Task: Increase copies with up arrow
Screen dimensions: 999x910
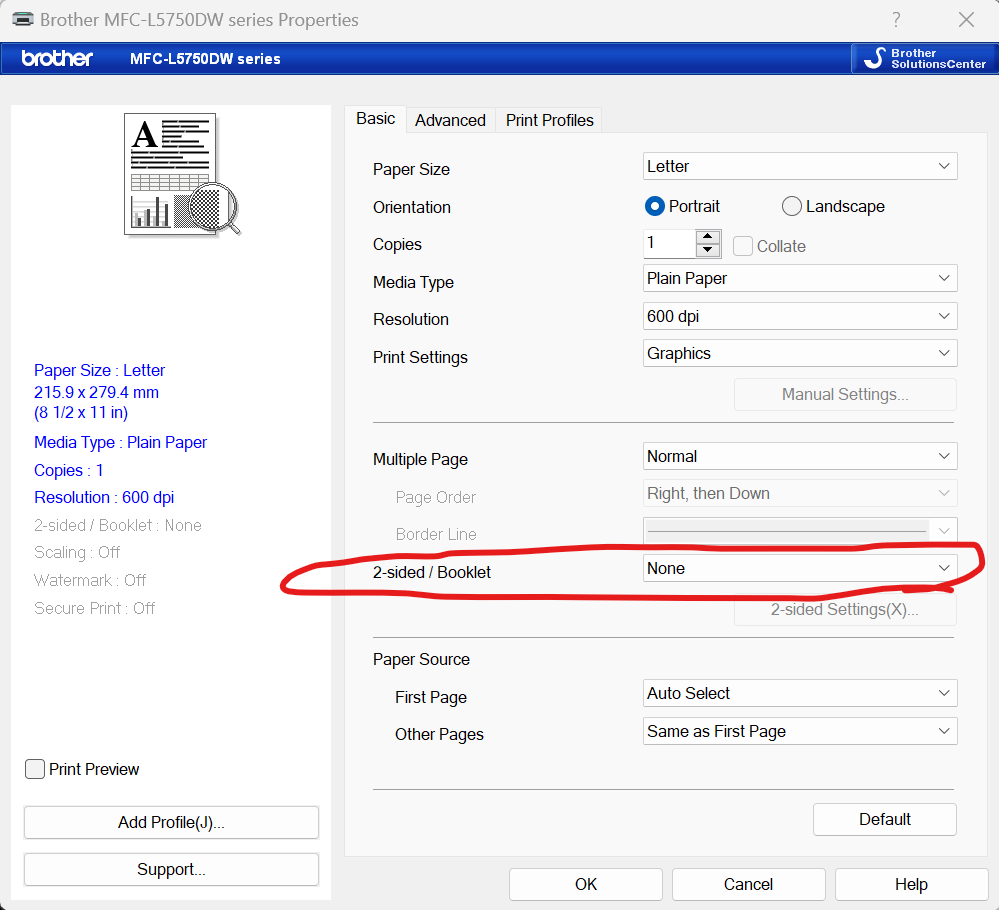Action: 708,236
